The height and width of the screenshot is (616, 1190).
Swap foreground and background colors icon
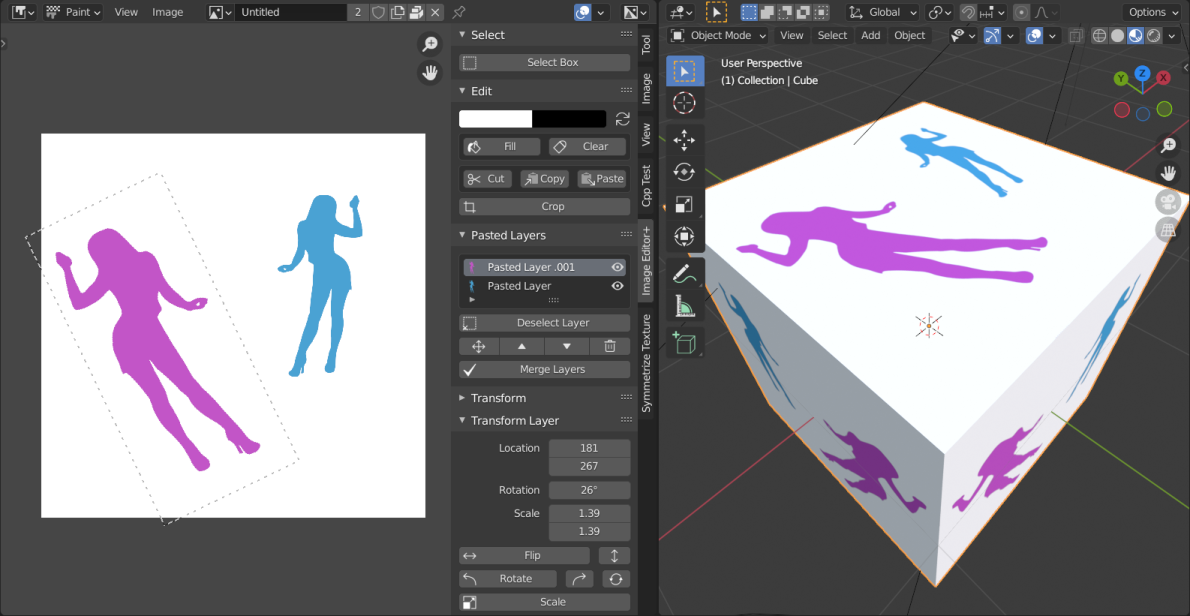tap(622, 119)
